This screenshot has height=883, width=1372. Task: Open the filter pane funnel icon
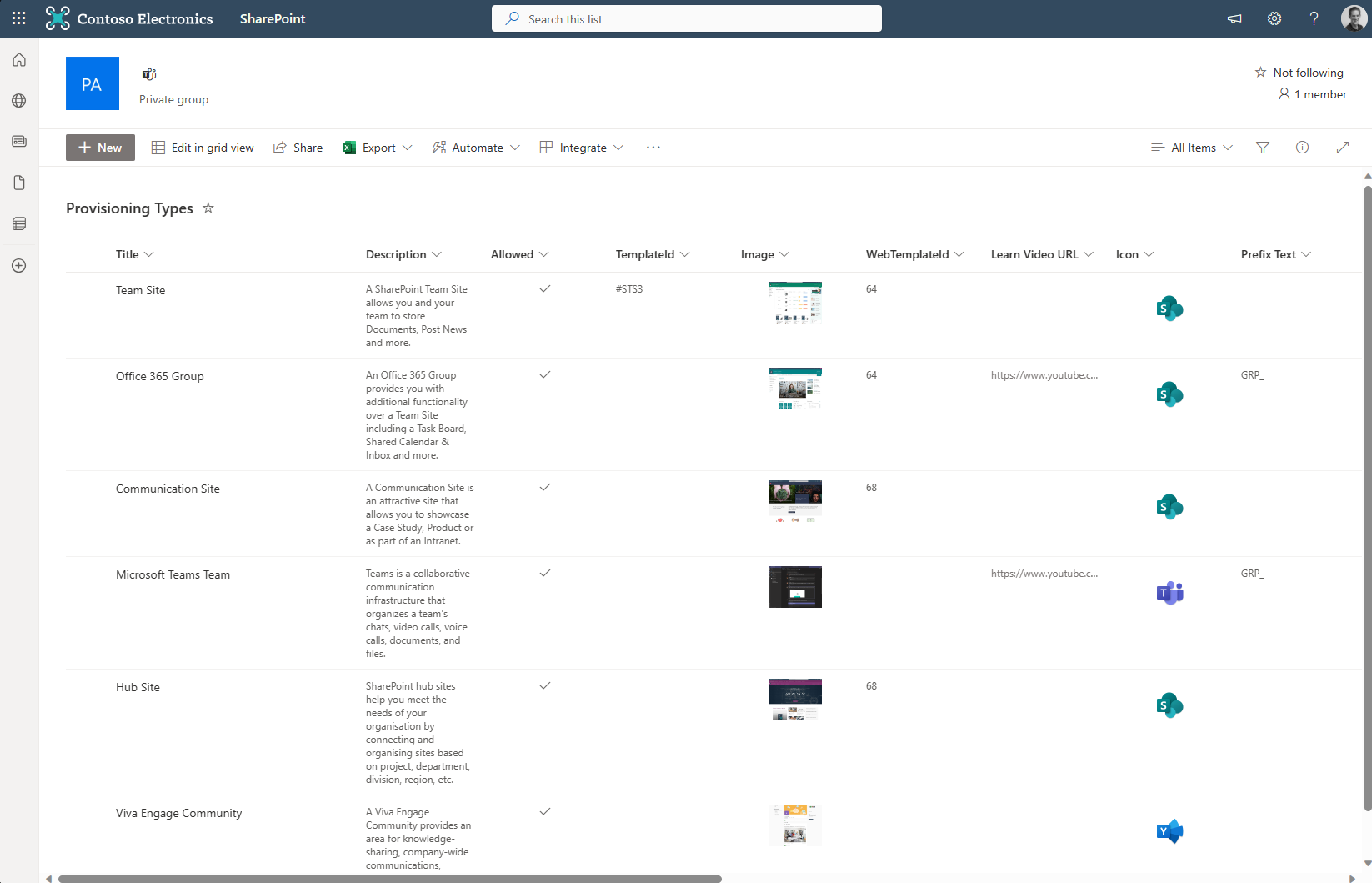coord(1263,148)
